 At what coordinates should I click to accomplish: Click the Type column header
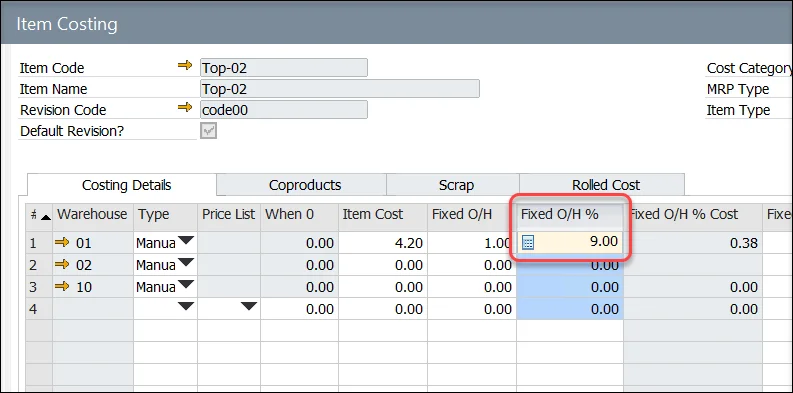coord(165,214)
